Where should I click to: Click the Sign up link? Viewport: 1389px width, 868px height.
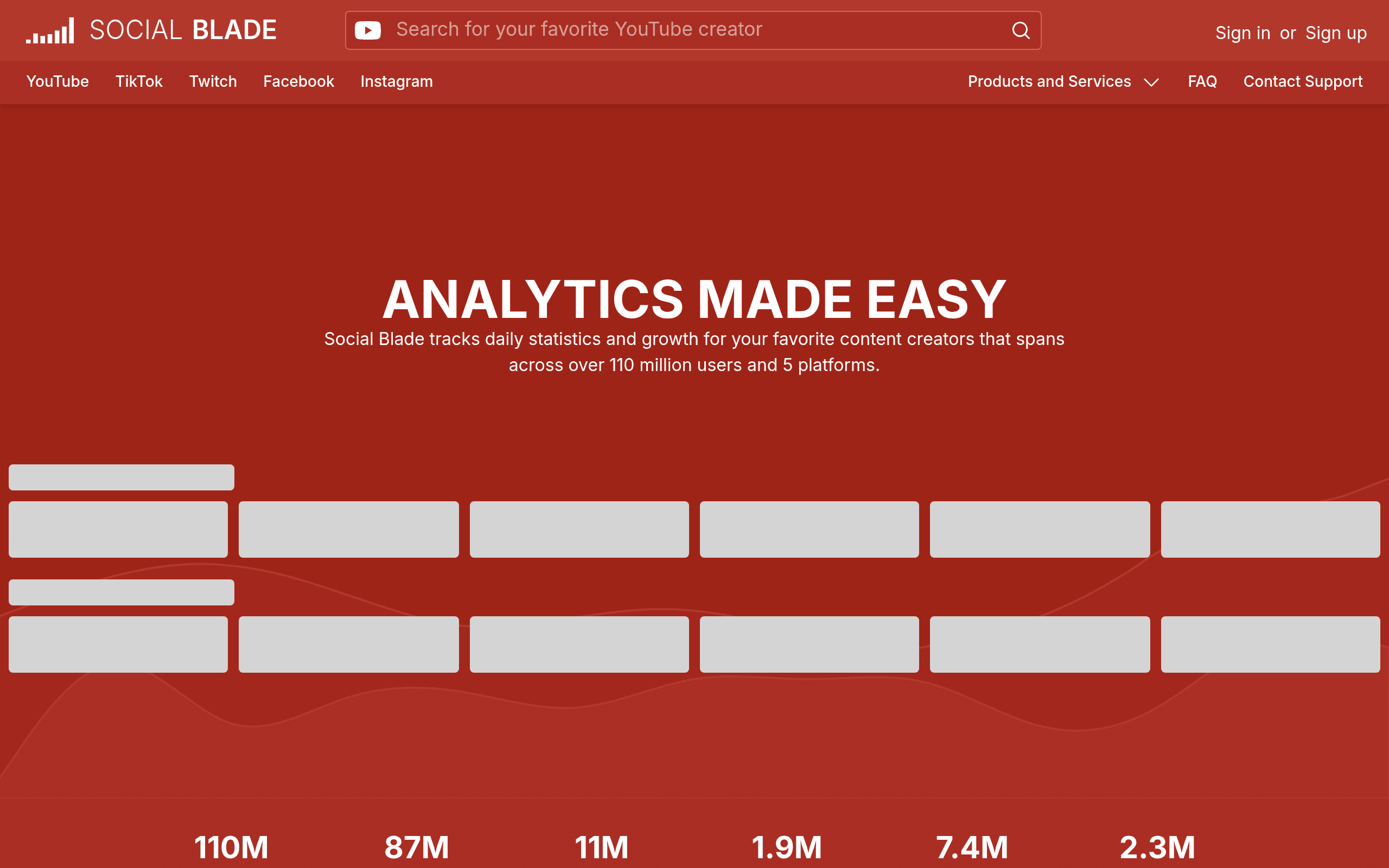click(1336, 33)
